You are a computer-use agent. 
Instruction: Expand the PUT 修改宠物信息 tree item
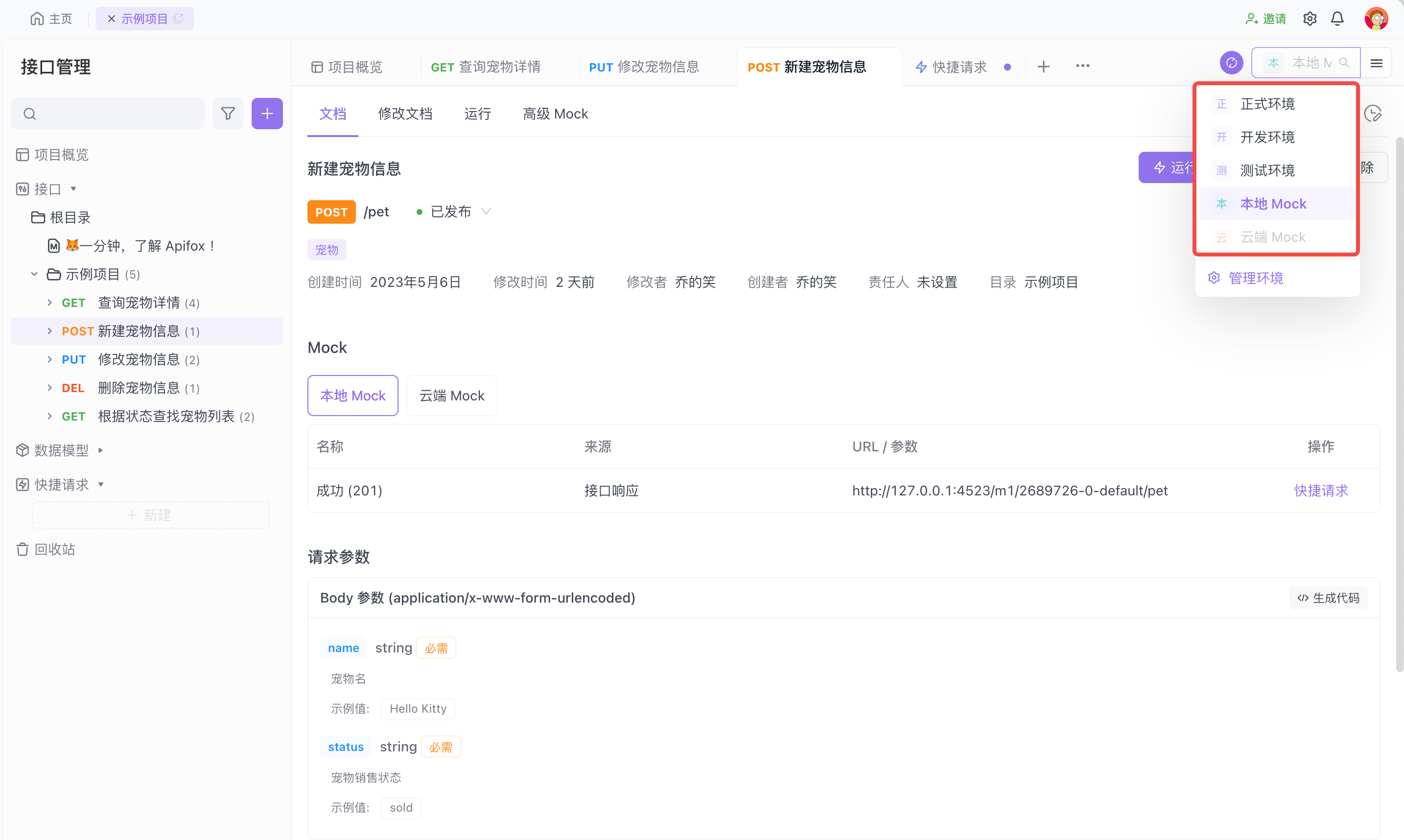point(49,359)
